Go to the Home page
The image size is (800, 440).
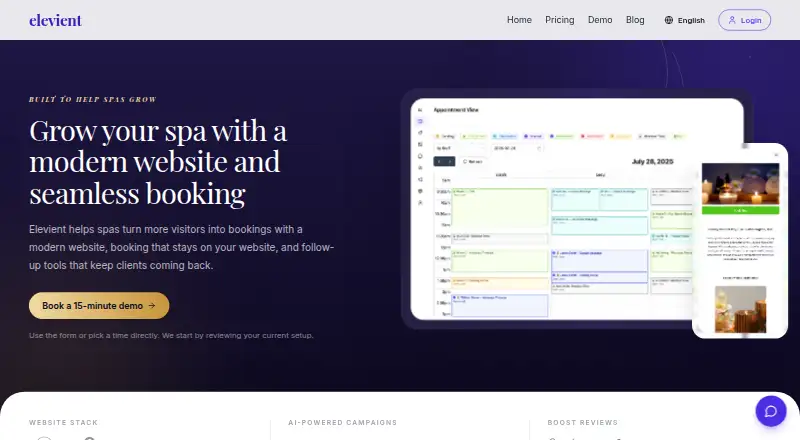point(519,20)
